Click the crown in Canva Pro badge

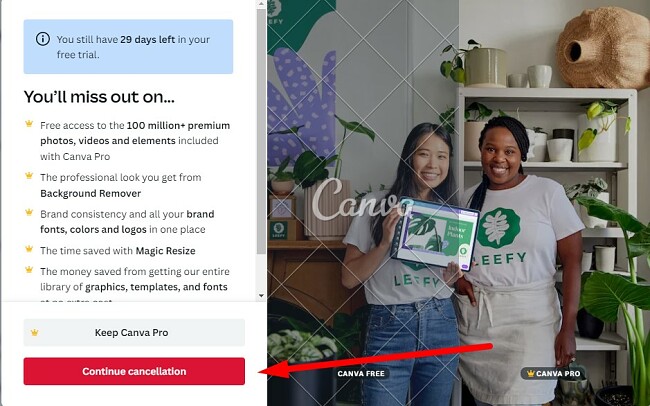[x=530, y=374]
